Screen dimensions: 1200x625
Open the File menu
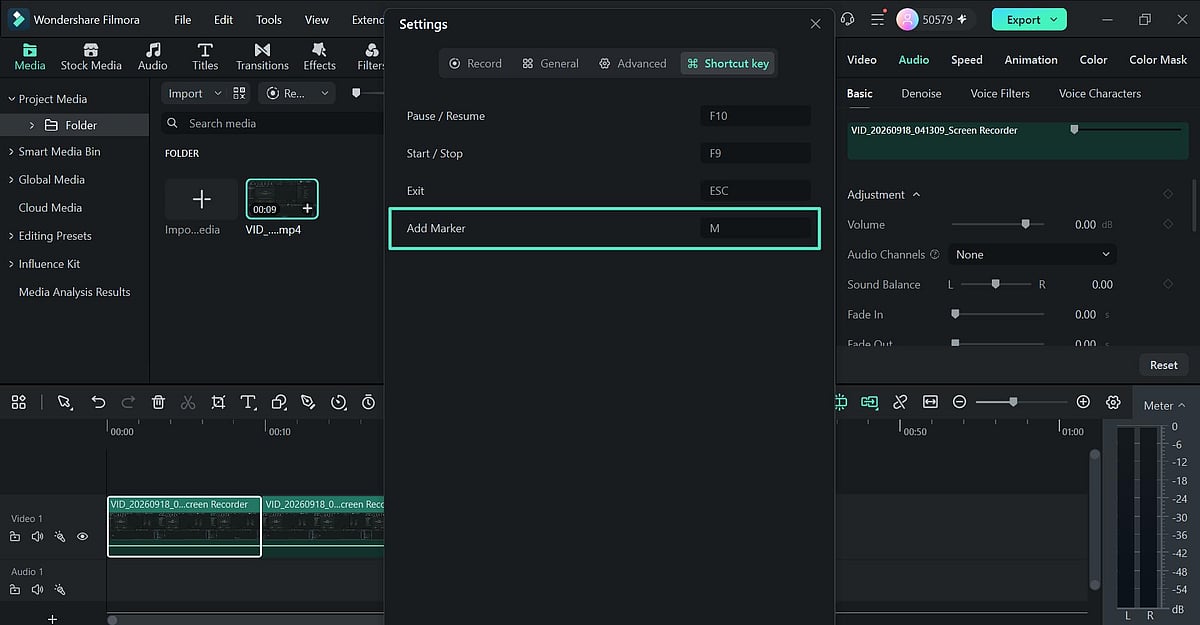pos(182,20)
